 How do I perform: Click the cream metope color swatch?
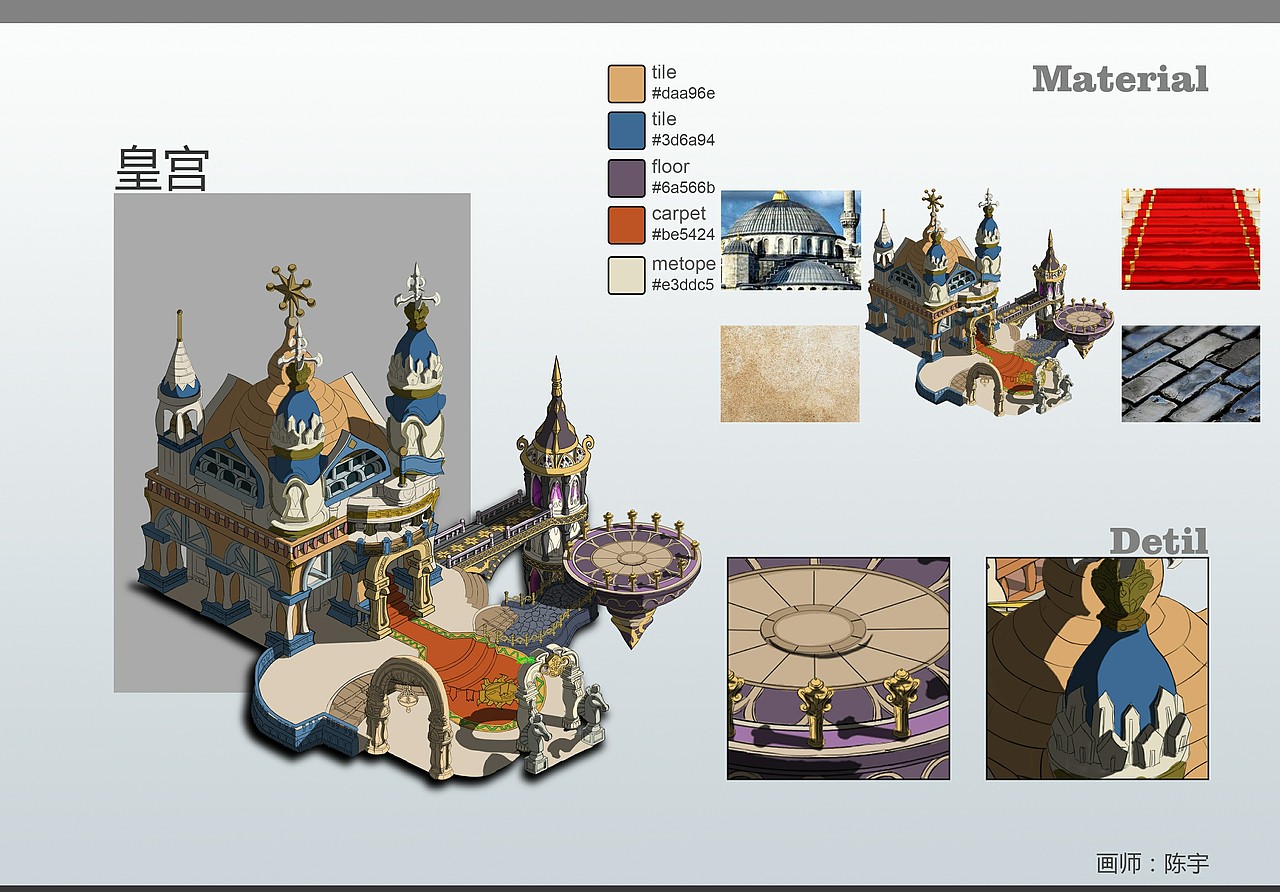pos(626,275)
